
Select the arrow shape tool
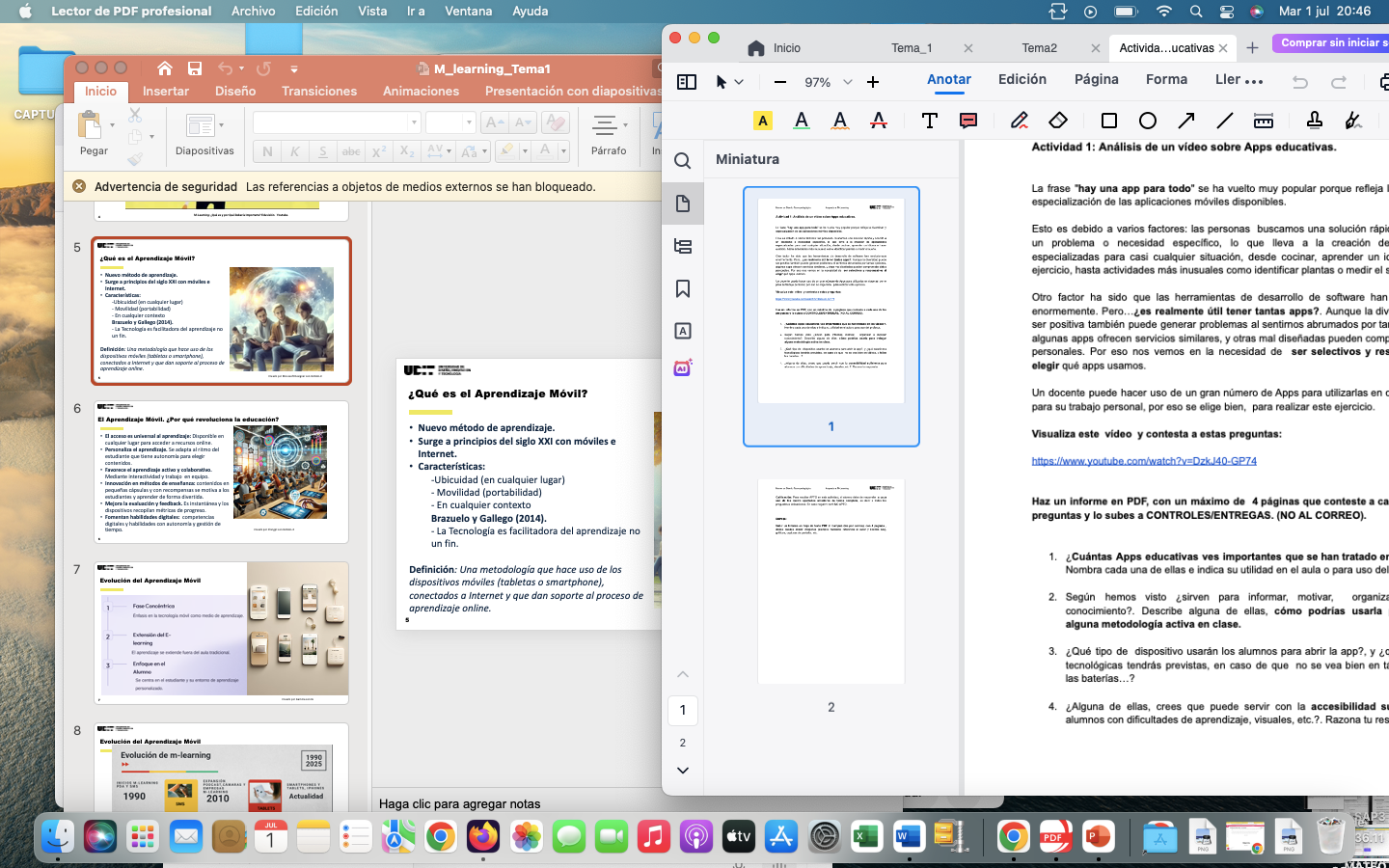(1186, 121)
